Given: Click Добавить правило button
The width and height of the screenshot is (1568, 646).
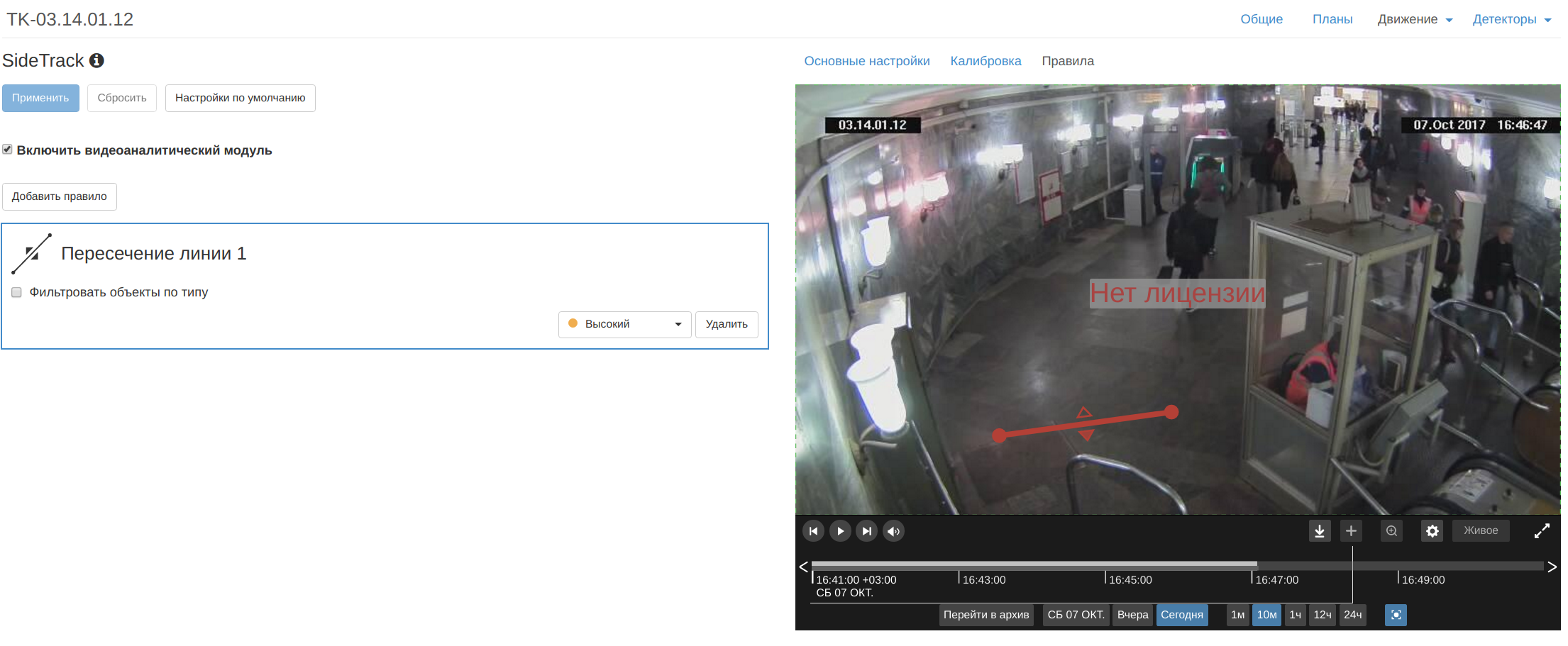Looking at the screenshot, I should [60, 196].
